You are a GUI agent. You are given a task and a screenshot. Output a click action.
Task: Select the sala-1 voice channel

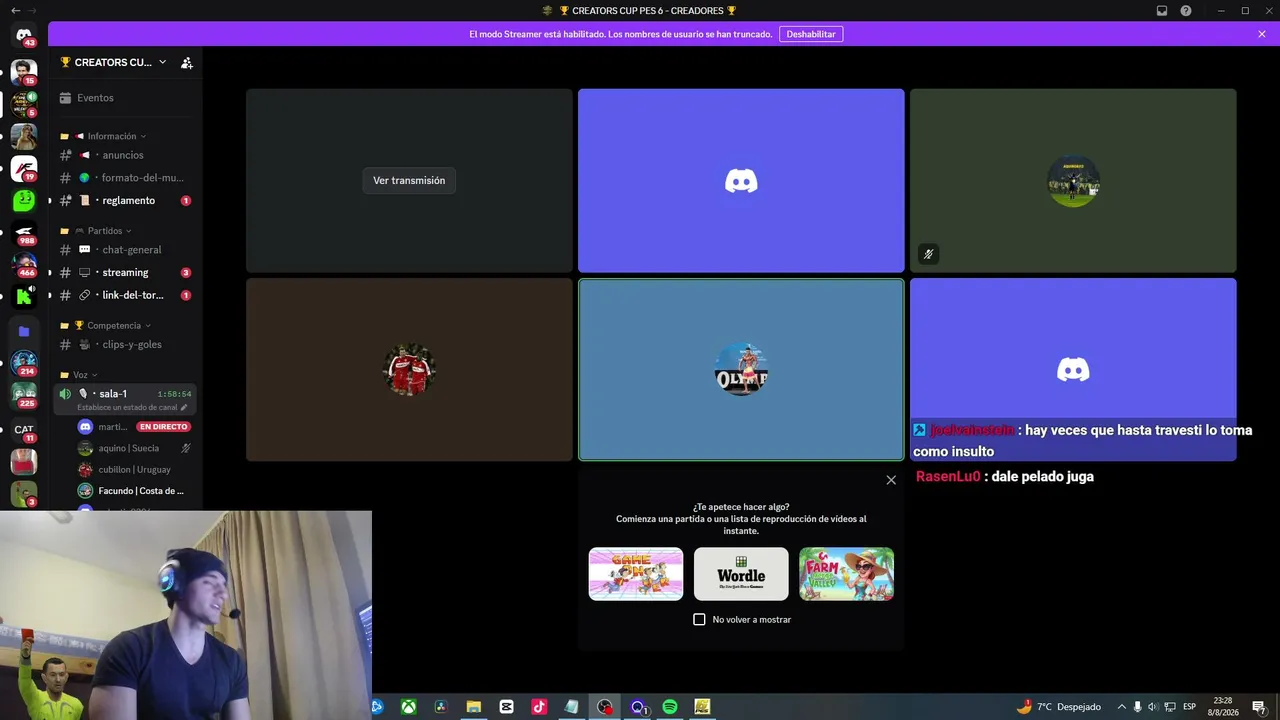(x=125, y=399)
